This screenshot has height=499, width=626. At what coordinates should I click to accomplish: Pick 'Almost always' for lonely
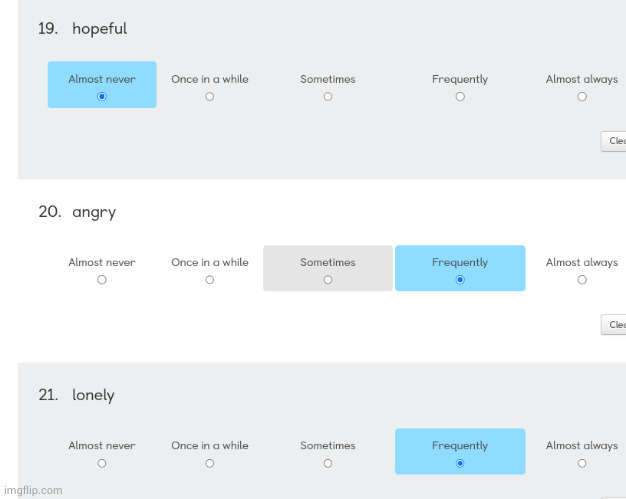[582, 463]
